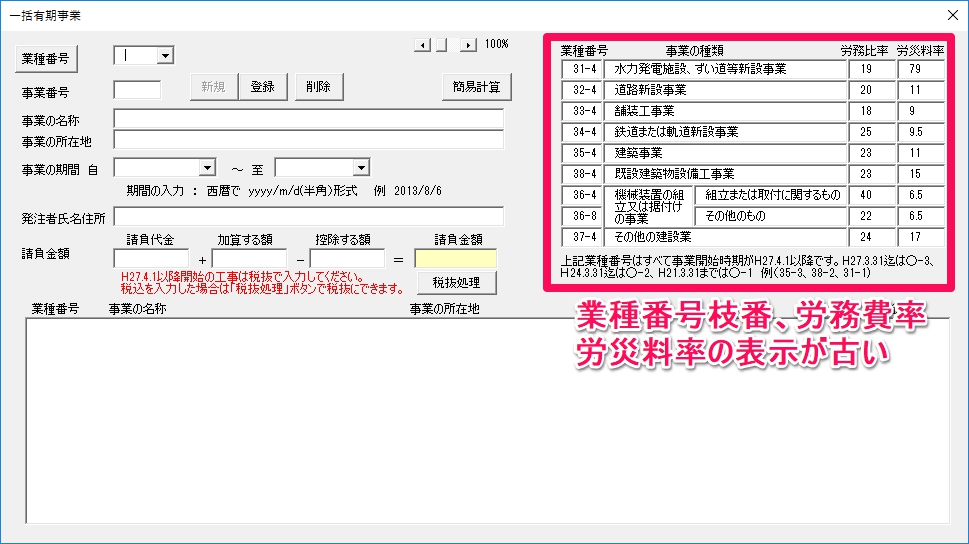Screen dimensions: 969x544
Task: Close the 一括有期事業 window
Action: coord(952,15)
